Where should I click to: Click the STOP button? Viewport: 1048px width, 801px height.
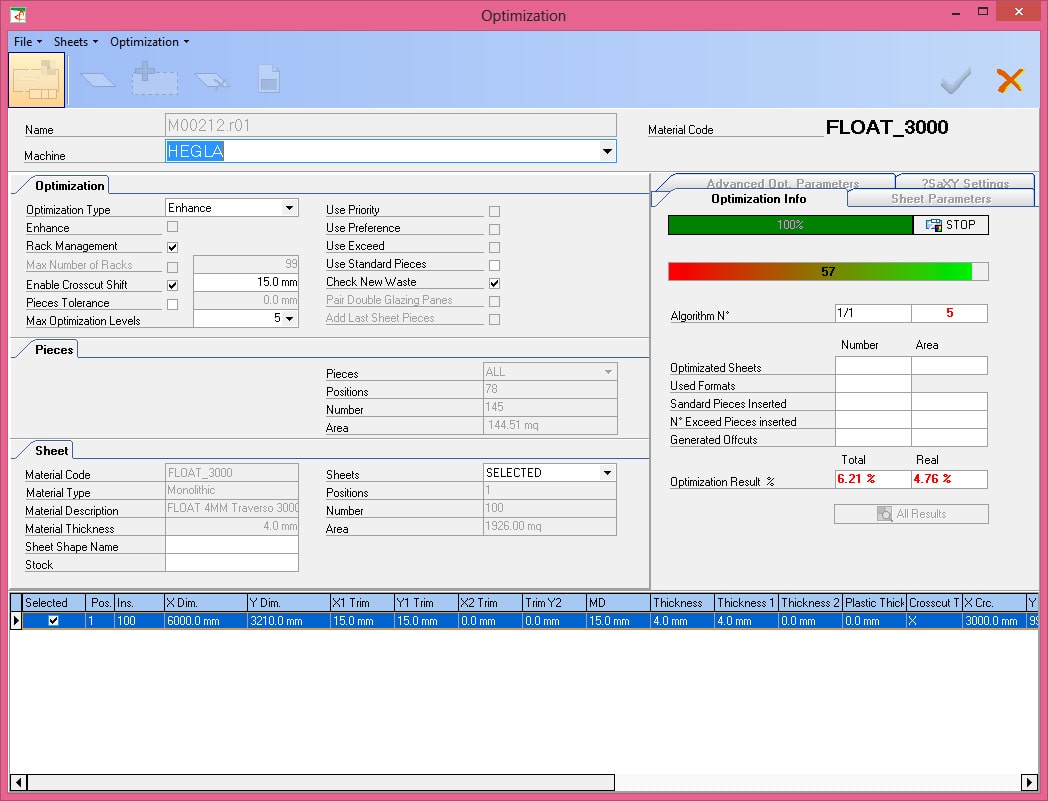tap(950, 225)
